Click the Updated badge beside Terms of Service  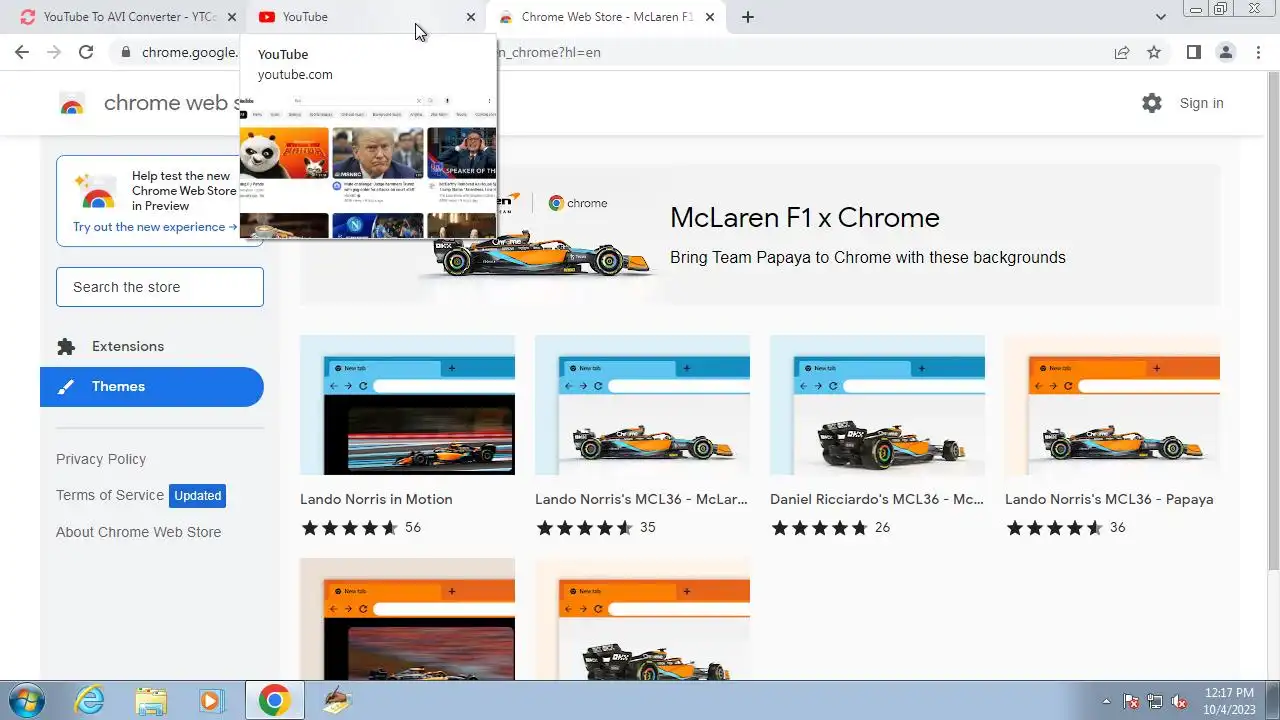tap(197, 495)
